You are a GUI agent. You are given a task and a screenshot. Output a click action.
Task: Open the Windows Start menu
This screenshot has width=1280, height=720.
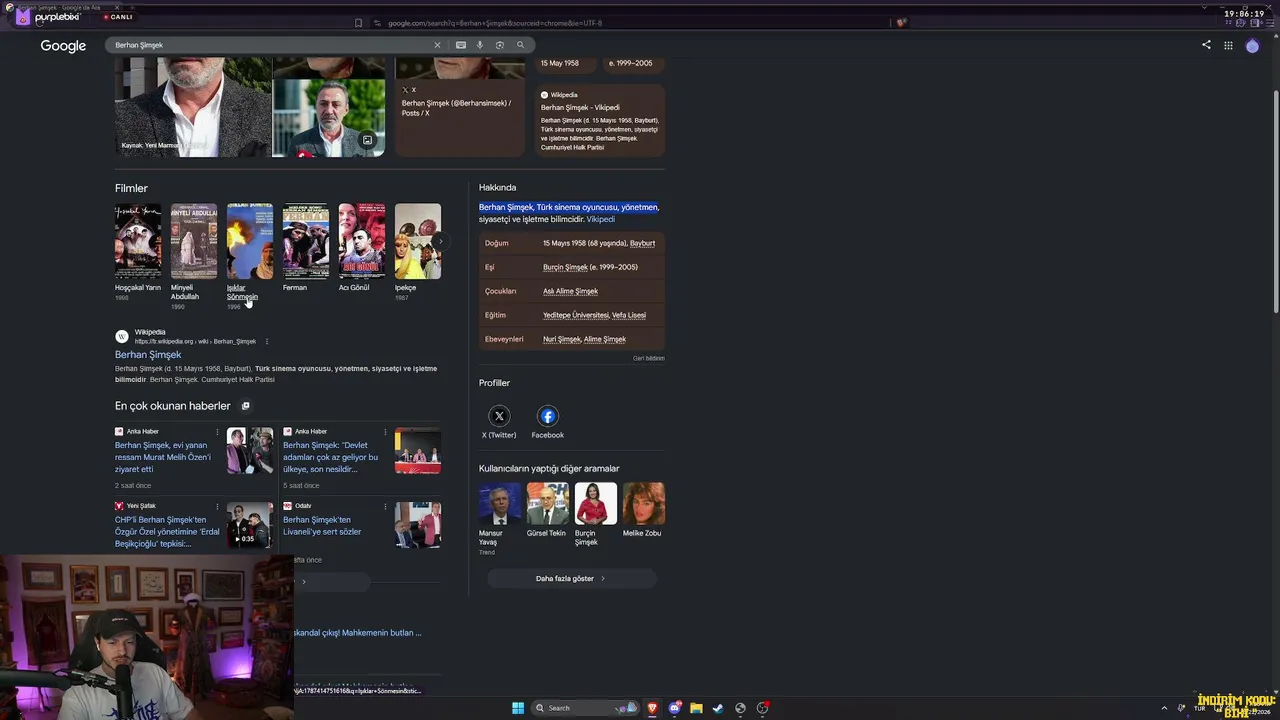518,708
